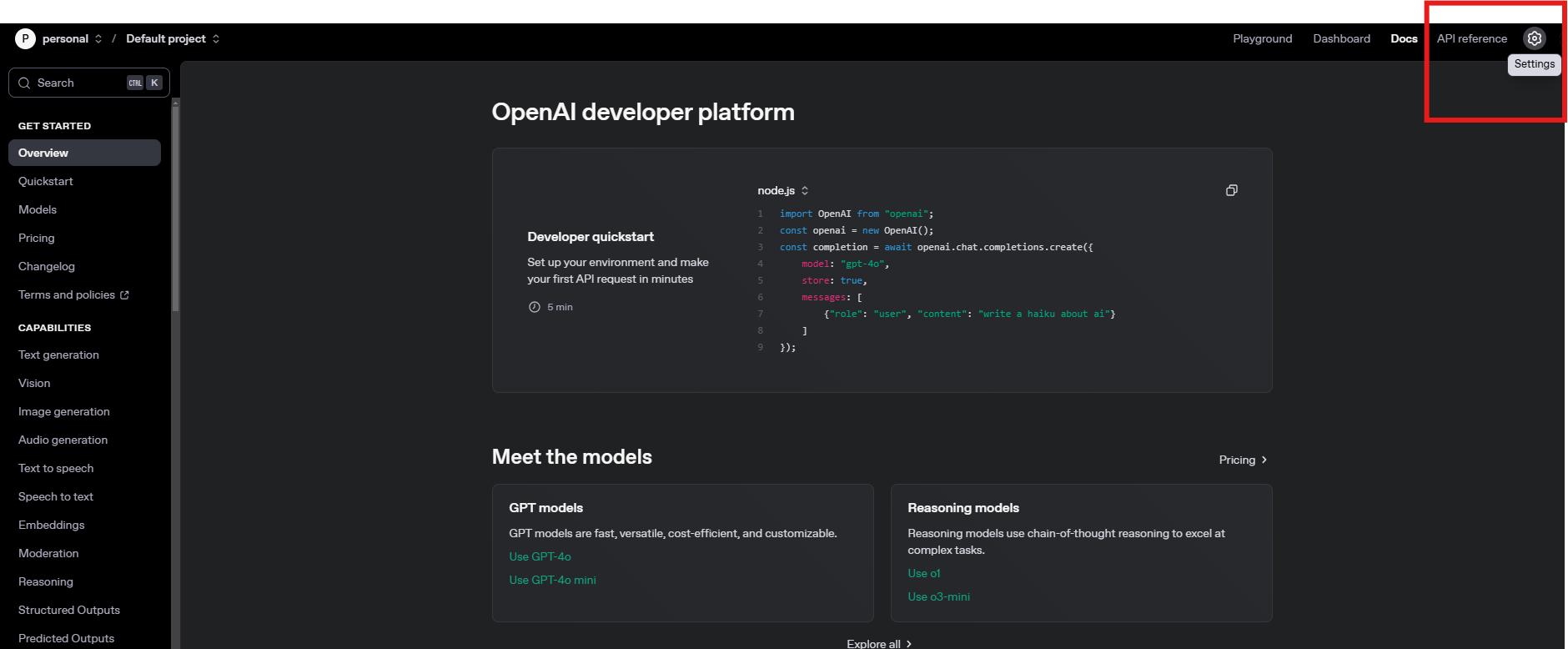
Task: Open the API reference tab
Action: [x=1471, y=38]
